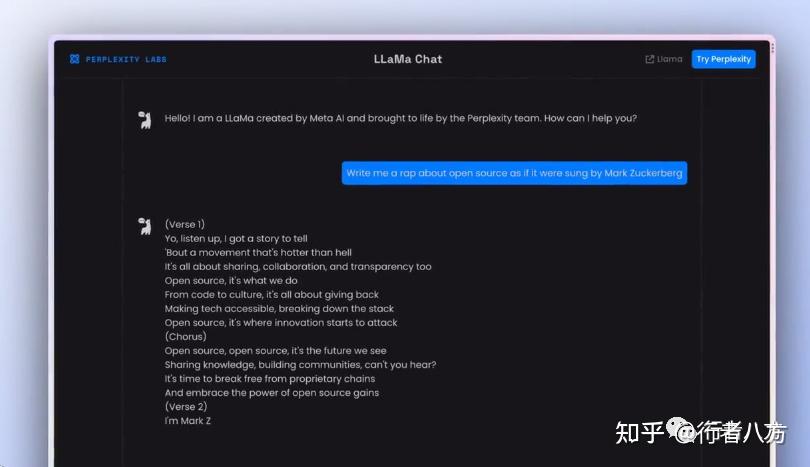Click the llama avatar beside the greeting message

tap(145, 120)
